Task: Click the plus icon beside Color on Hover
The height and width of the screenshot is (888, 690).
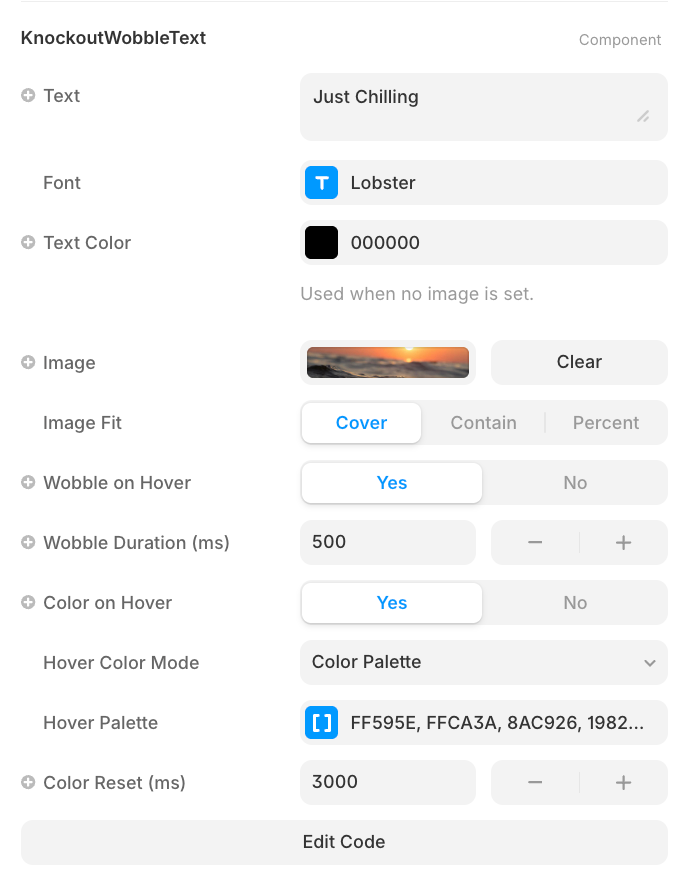Action: [x=28, y=603]
